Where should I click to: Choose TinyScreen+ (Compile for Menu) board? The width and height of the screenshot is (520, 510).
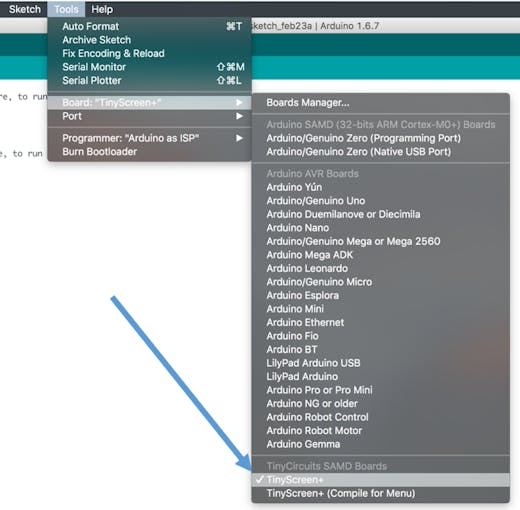[x=381, y=493]
